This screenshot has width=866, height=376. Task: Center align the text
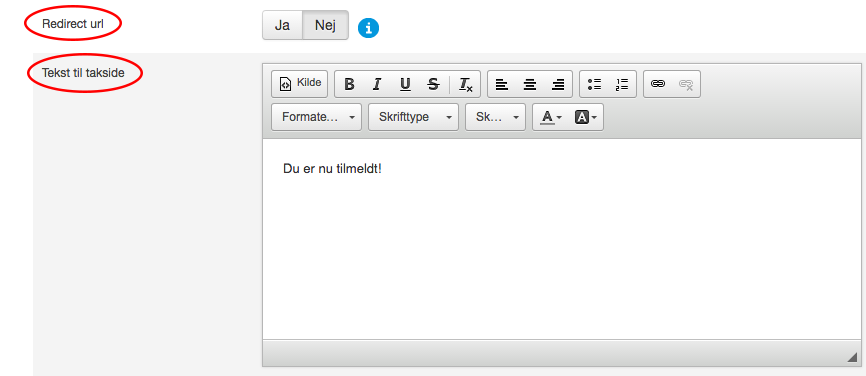click(x=530, y=84)
